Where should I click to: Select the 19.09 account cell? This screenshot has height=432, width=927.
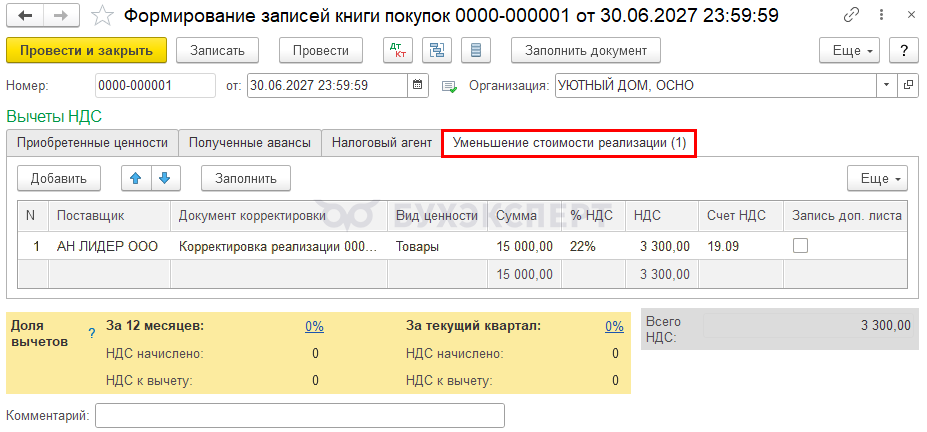point(741,246)
